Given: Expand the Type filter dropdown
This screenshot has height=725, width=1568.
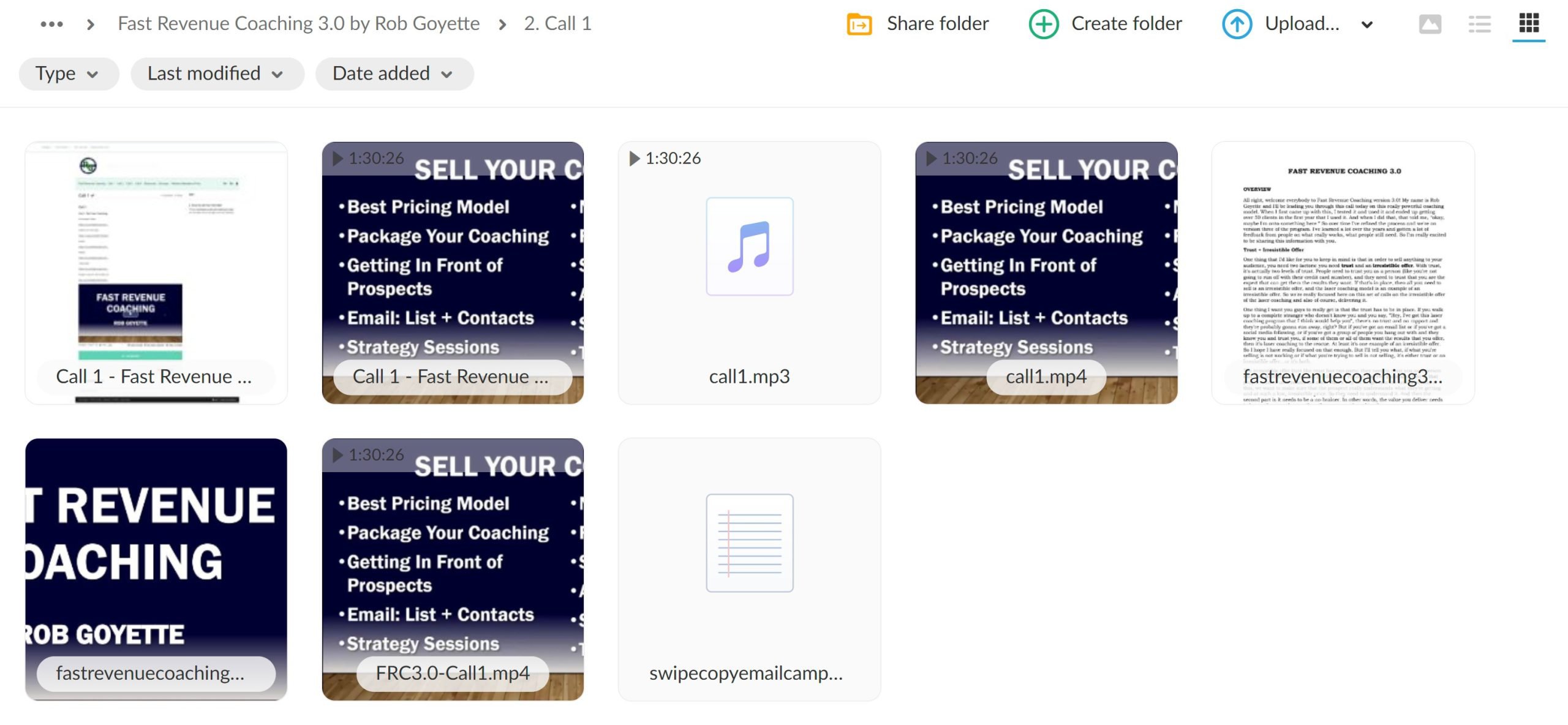Looking at the screenshot, I should [x=66, y=72].
